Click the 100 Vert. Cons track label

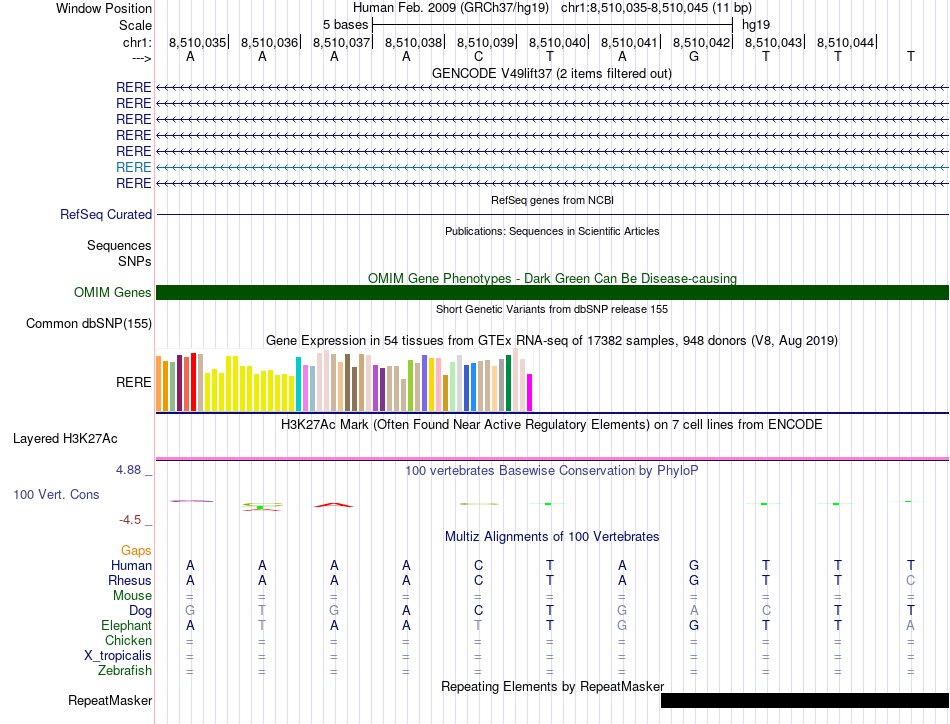pyautogui.click(x=56, y=494)
